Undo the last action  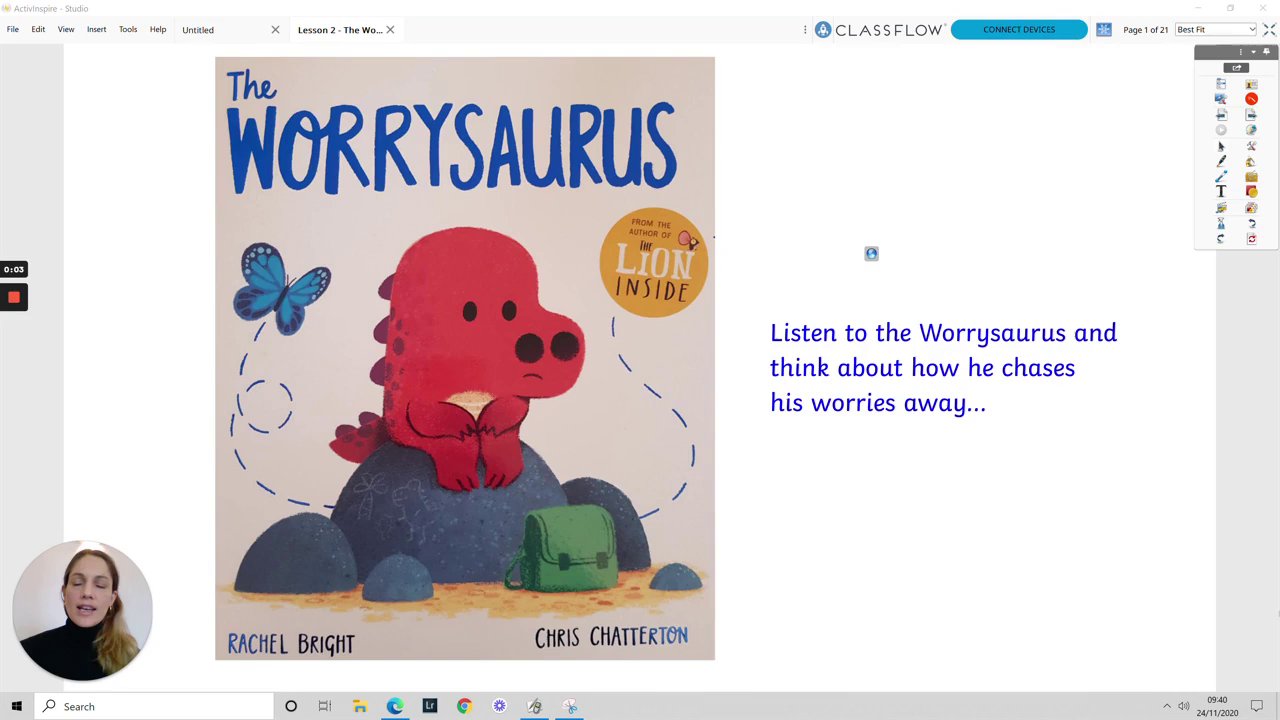pyautogui.click(x=1251, y=223)
